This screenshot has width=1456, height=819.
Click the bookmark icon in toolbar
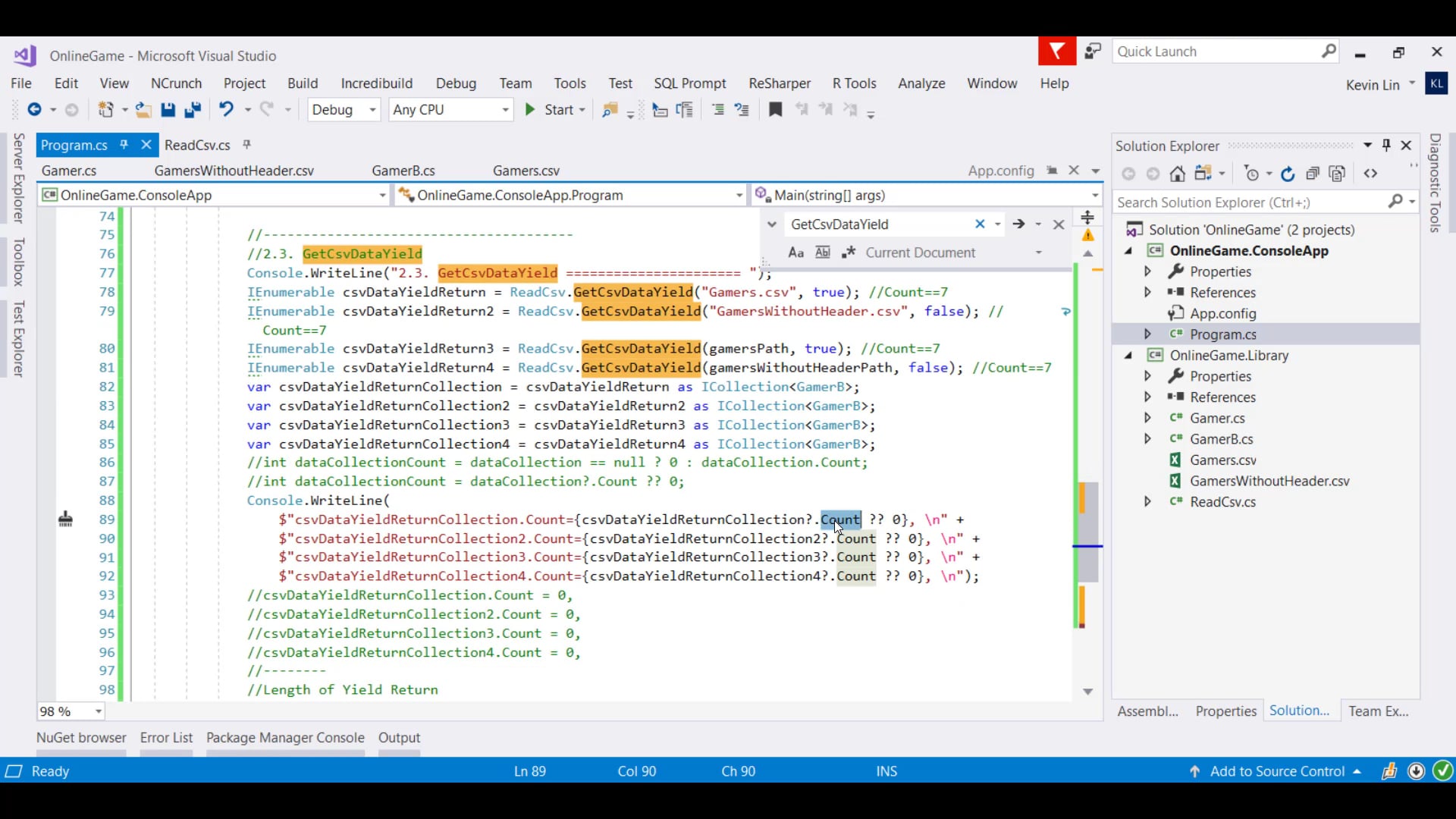pyautogui.click(x=775, y=110)
